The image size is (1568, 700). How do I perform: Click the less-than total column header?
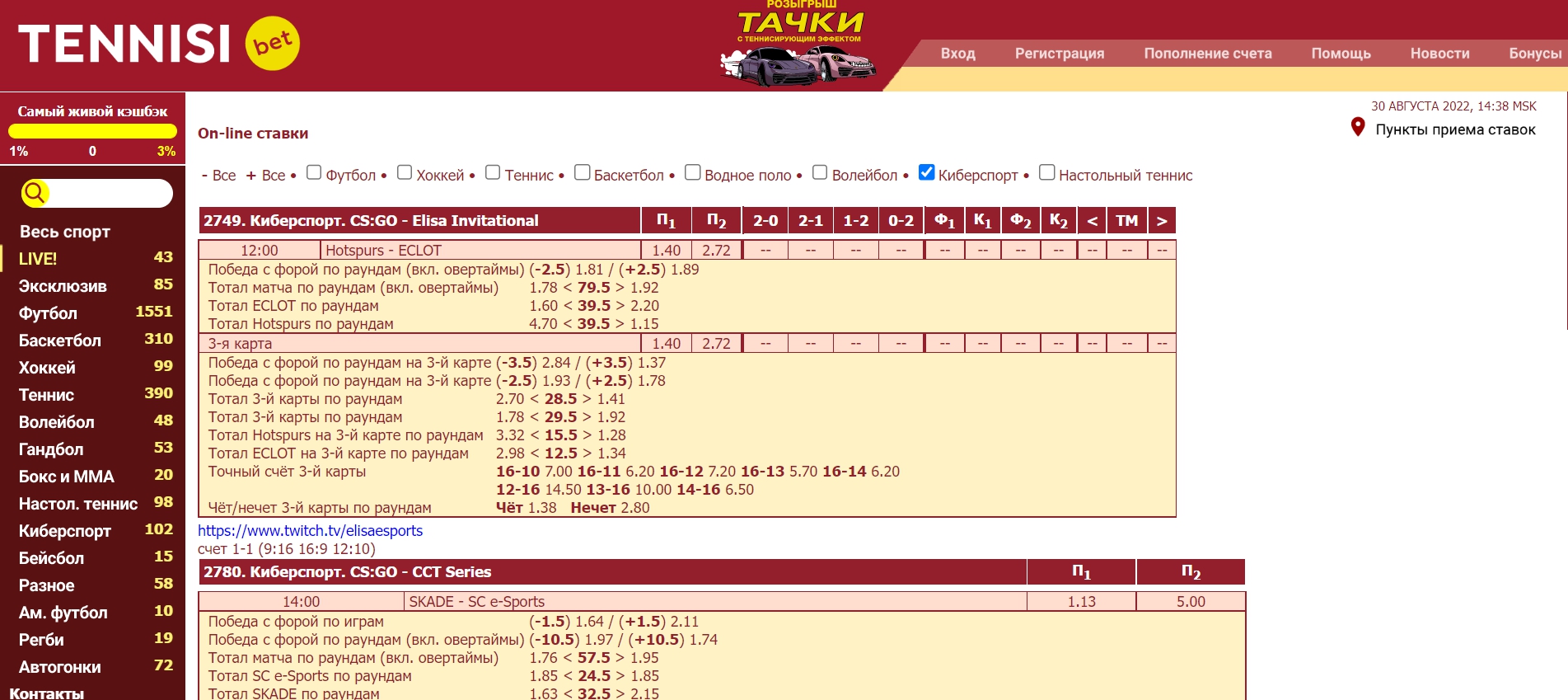tap(1092, 221)
